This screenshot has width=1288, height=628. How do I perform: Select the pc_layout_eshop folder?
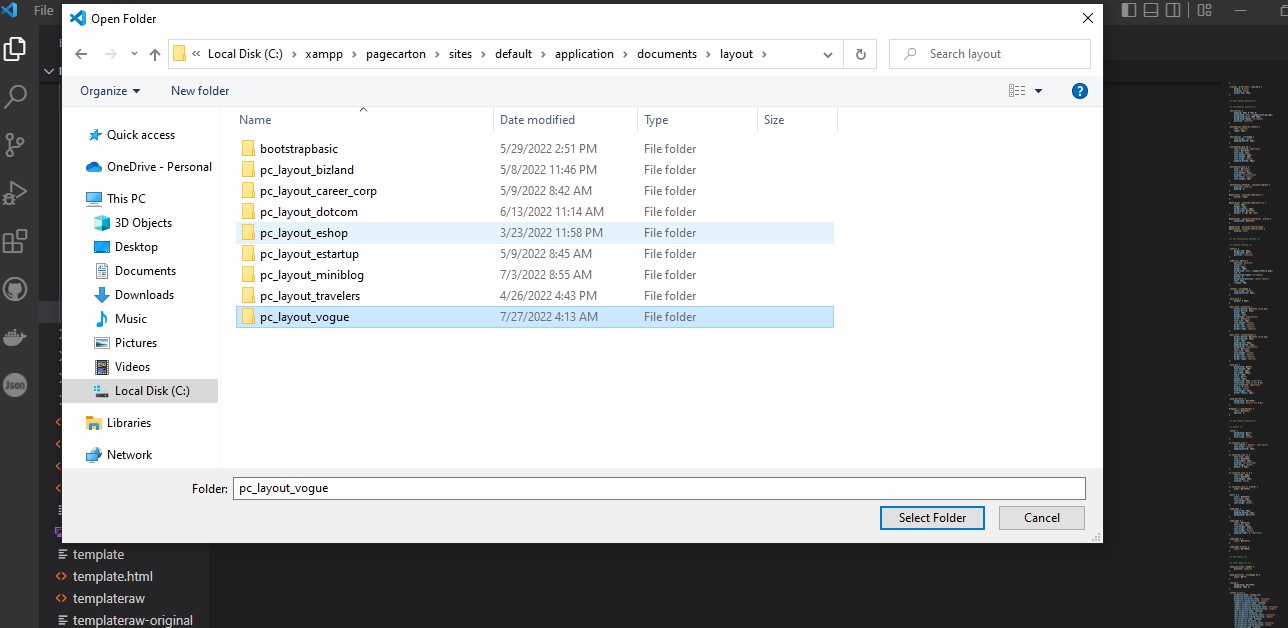[535, 233]
